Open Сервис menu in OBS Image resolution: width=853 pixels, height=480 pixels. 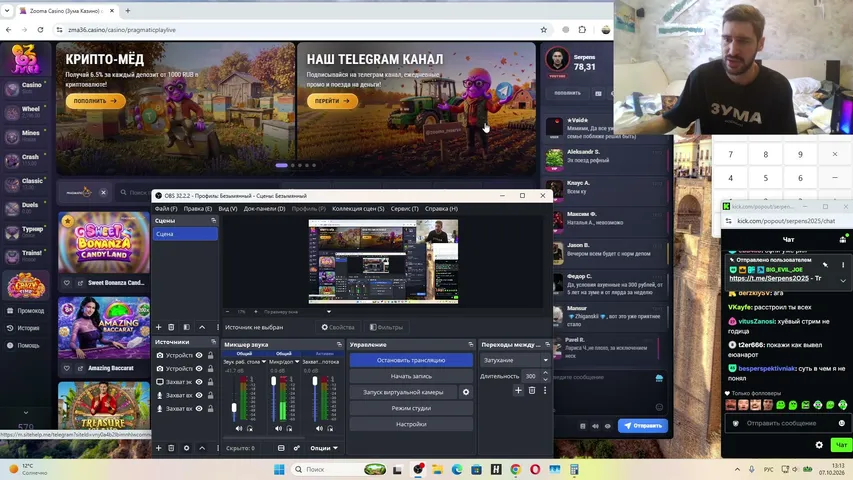404,208
